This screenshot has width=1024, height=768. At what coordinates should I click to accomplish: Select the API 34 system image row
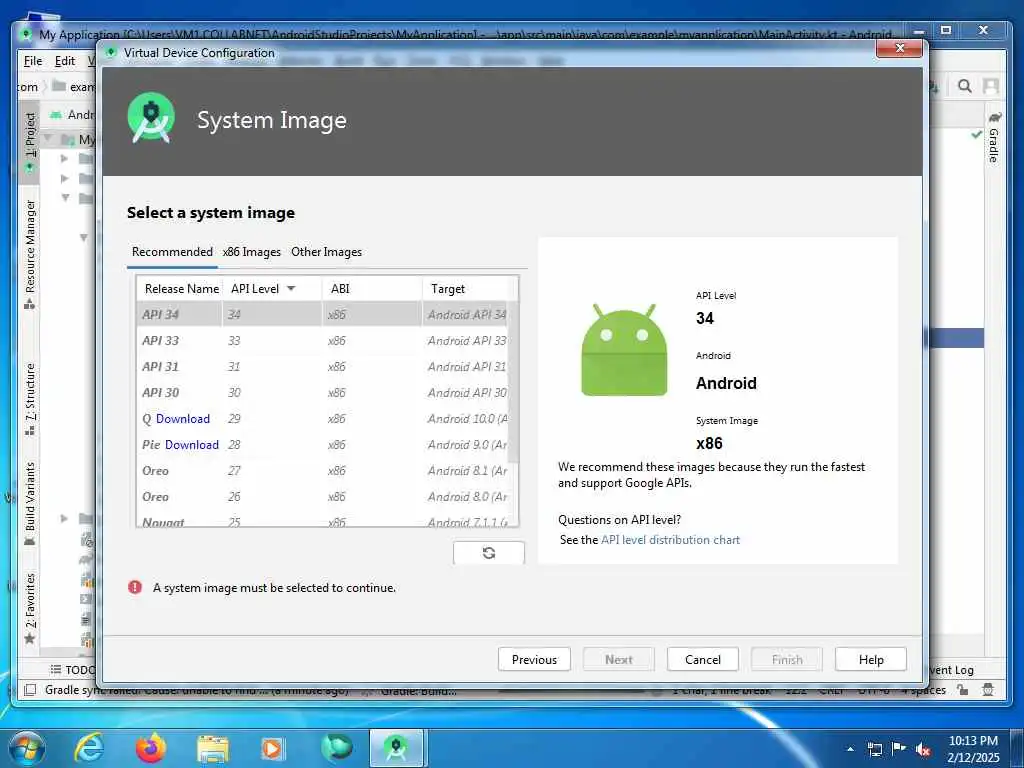click(323, 314)
